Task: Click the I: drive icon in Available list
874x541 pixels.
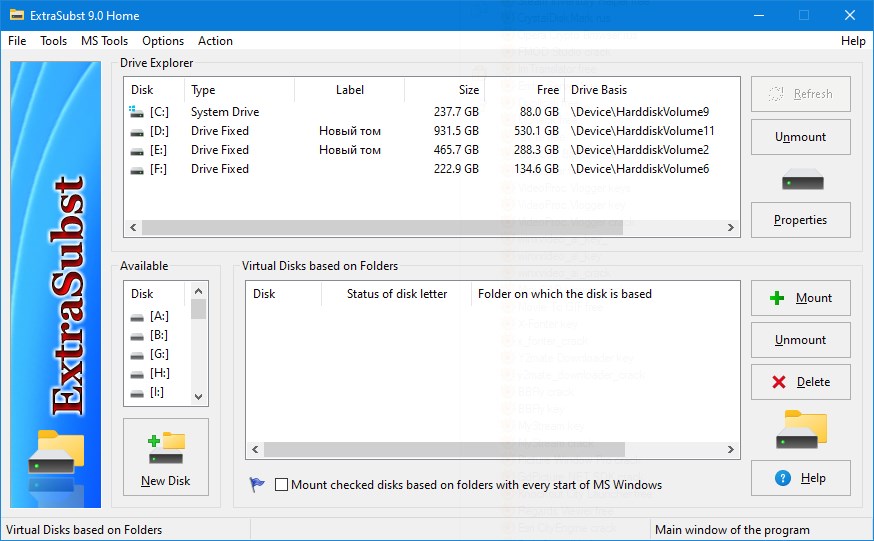Action: (x=137, y=393)
